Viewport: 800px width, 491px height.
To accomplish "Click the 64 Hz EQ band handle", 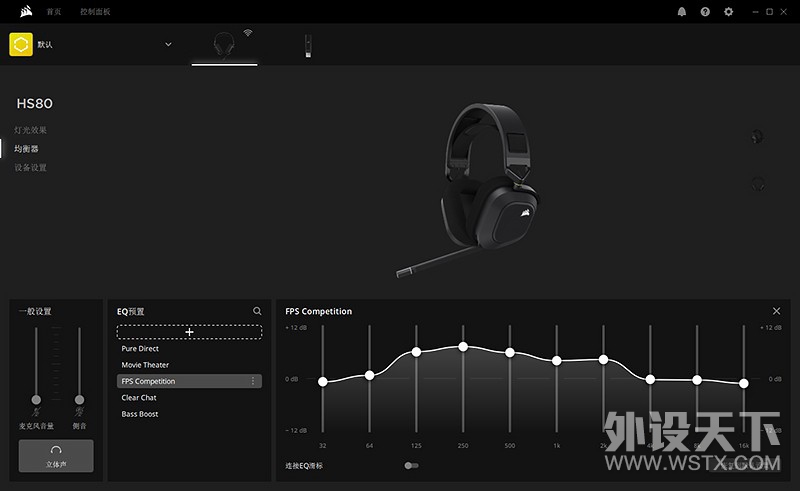I will [369, 375].
